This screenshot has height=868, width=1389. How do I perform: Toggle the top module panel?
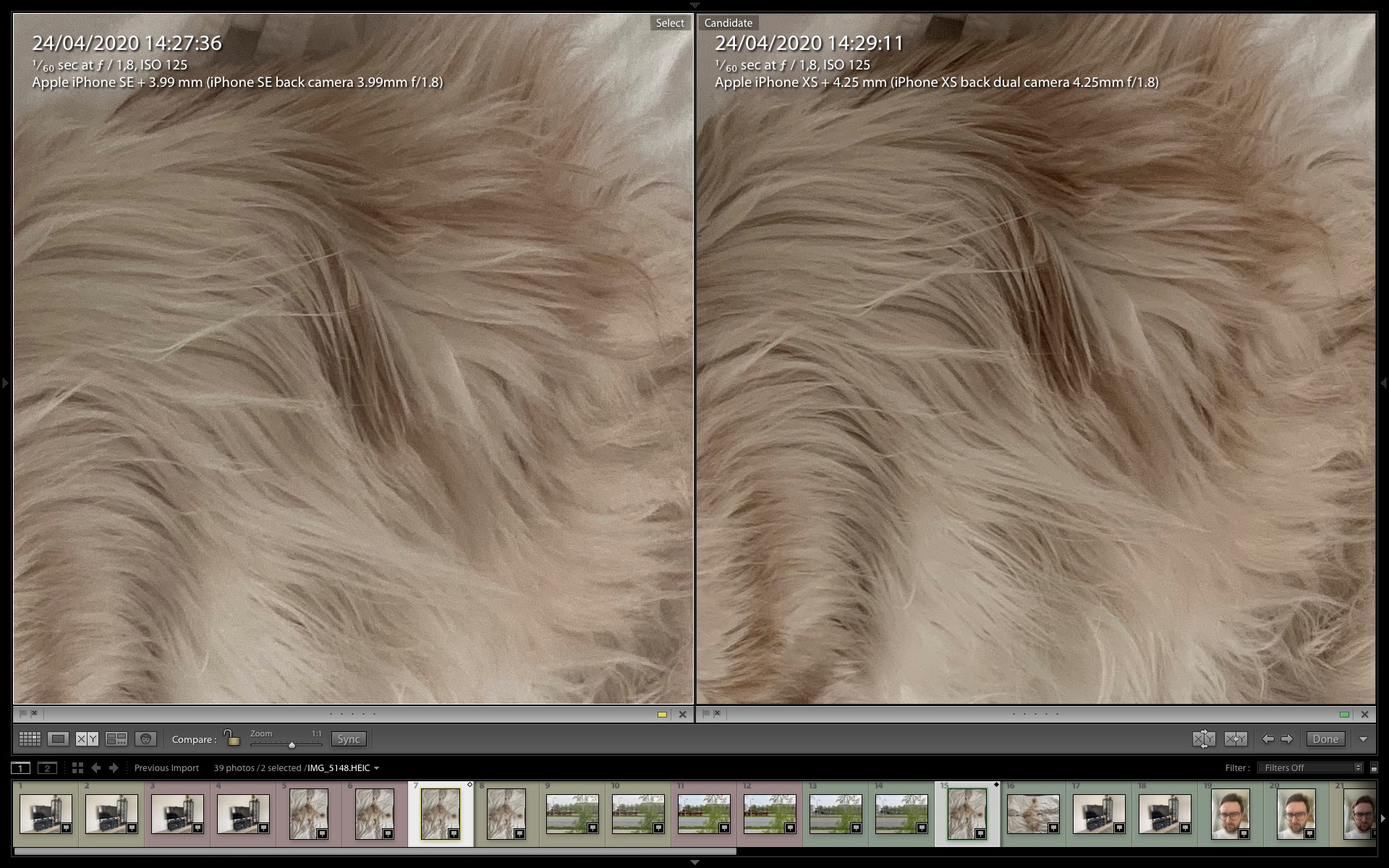(694, 4)
